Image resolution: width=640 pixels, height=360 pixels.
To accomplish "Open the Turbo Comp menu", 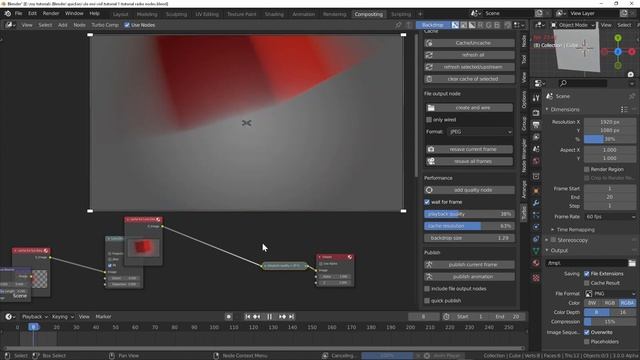I will coord(105,25).
